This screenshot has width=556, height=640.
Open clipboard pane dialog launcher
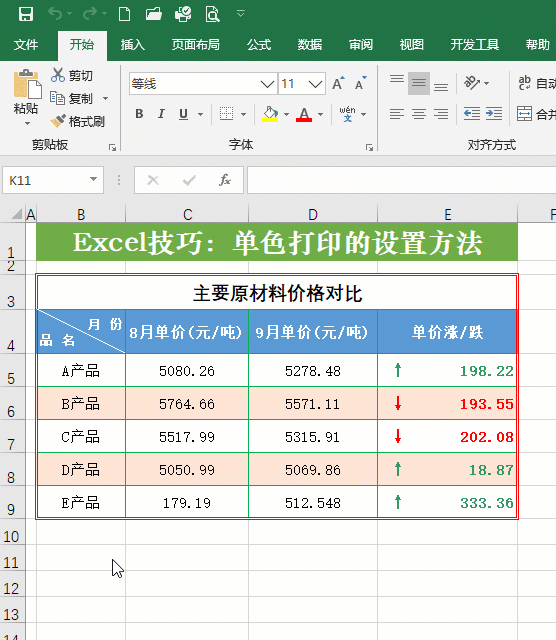[113, 148]
